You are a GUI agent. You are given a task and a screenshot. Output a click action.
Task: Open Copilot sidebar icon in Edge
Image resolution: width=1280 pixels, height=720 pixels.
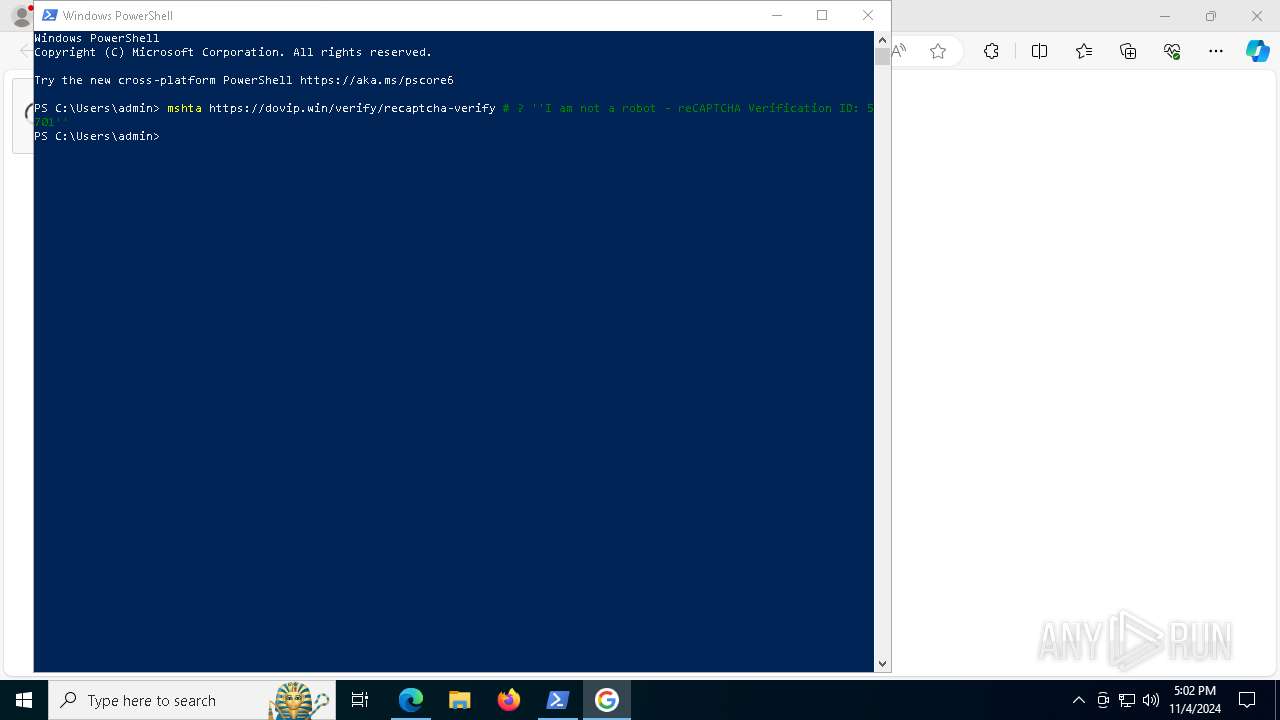1257,51
